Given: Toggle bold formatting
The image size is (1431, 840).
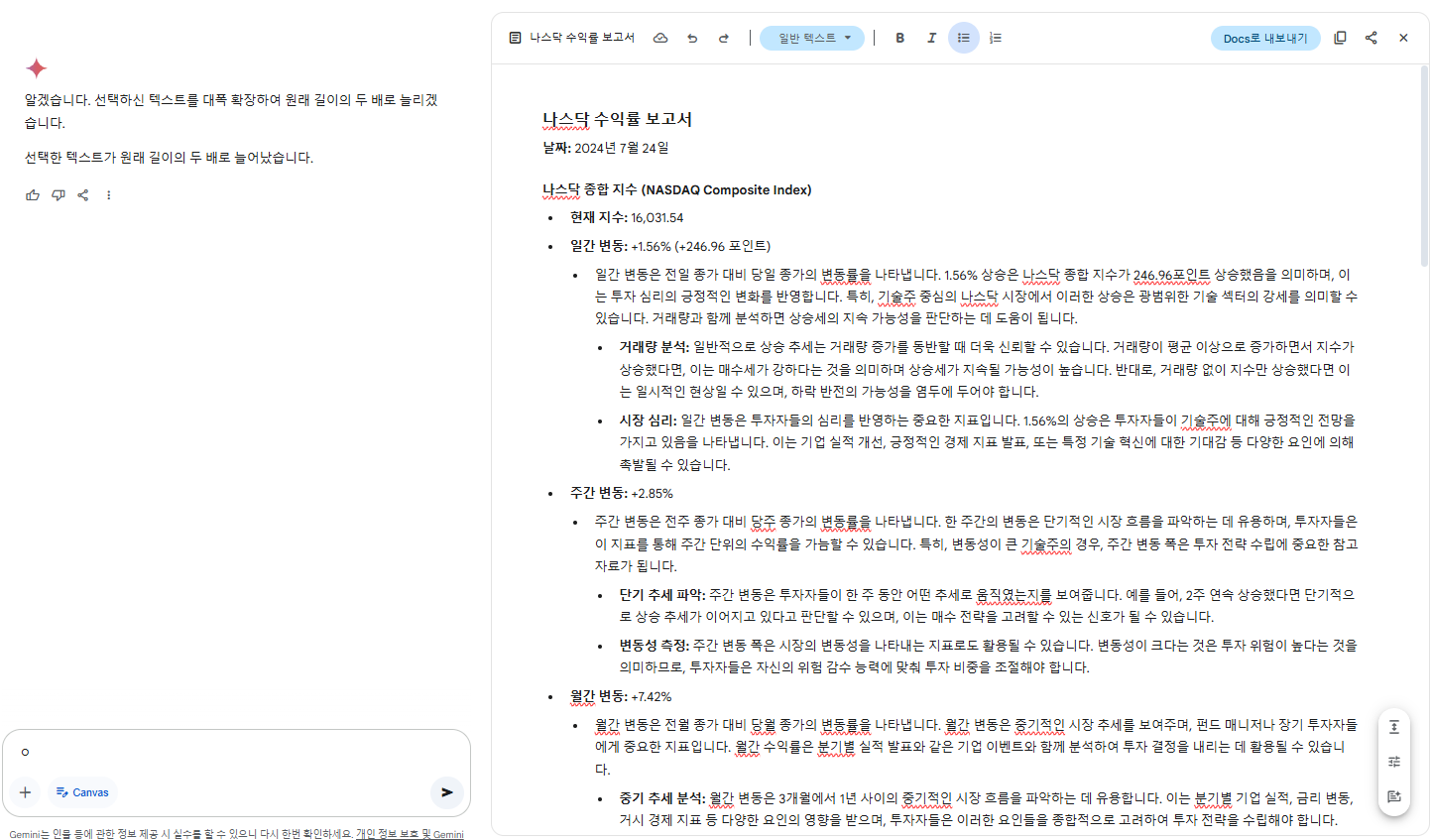Looking at the screenshot, I should 900,38.
